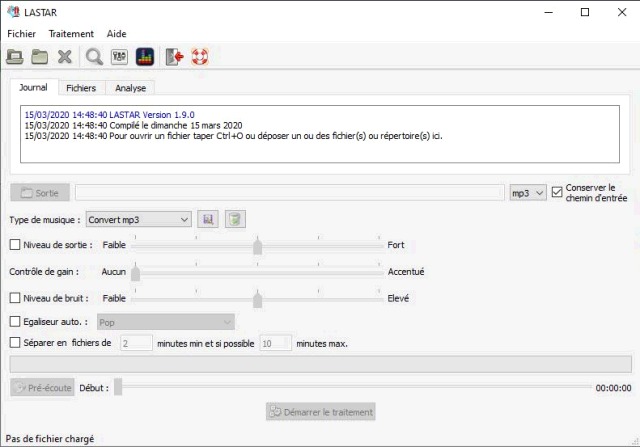This screenshot has width=640, height=447.
Task: Click the Aucun gain label
Action: click(x=113, y=271)
